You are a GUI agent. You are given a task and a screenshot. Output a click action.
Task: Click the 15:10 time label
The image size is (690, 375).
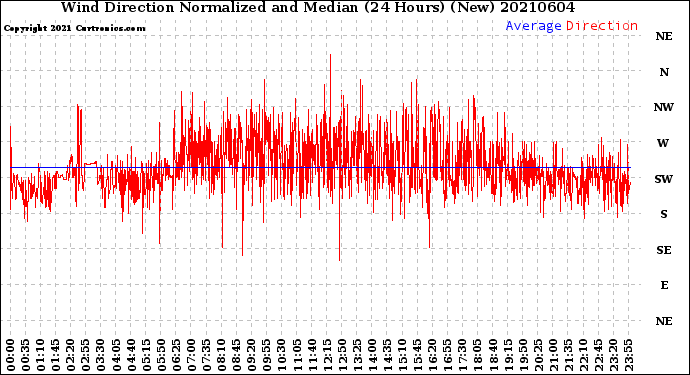402,355
